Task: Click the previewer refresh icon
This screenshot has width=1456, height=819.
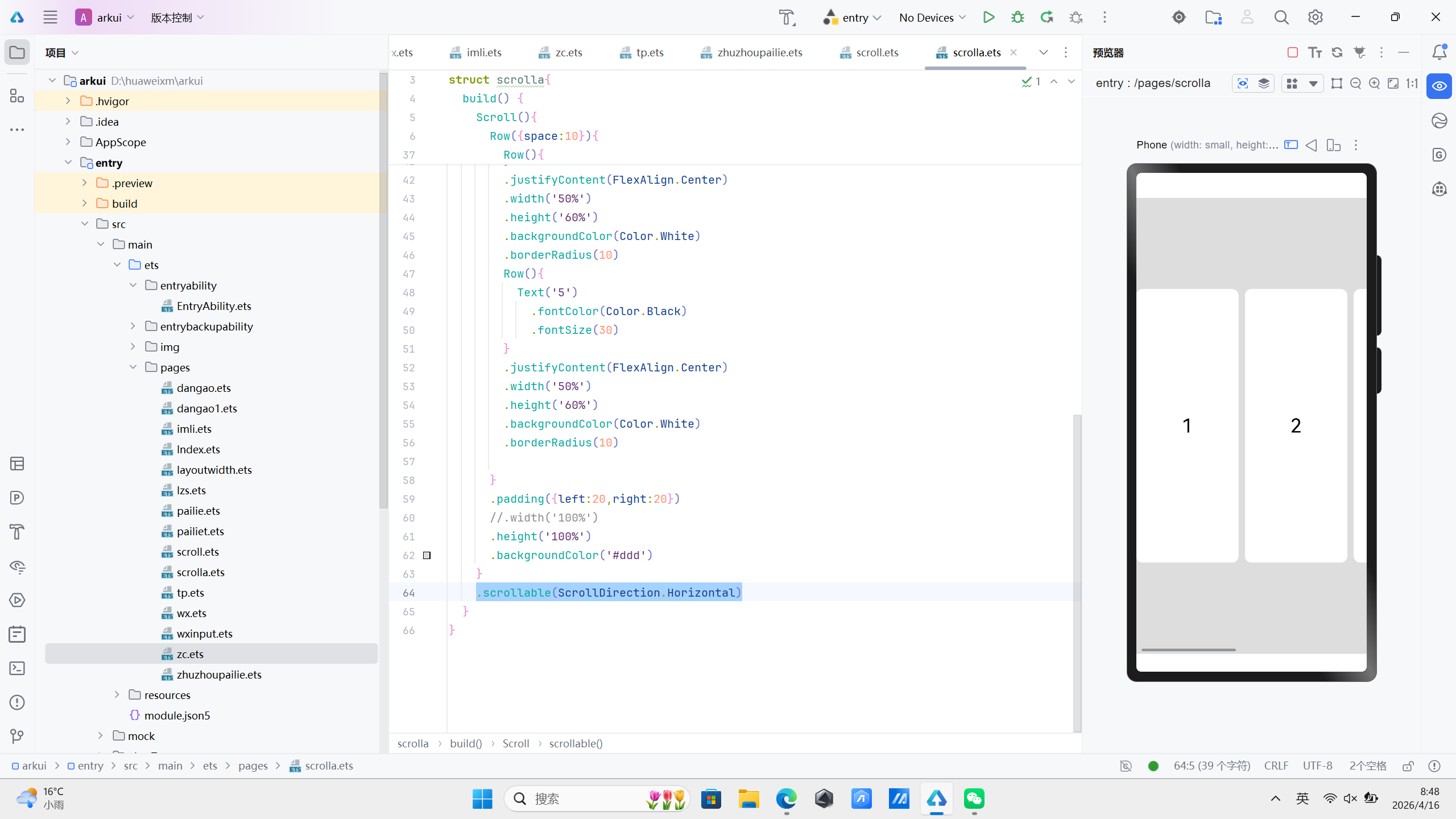Action: pos(1337,52)
